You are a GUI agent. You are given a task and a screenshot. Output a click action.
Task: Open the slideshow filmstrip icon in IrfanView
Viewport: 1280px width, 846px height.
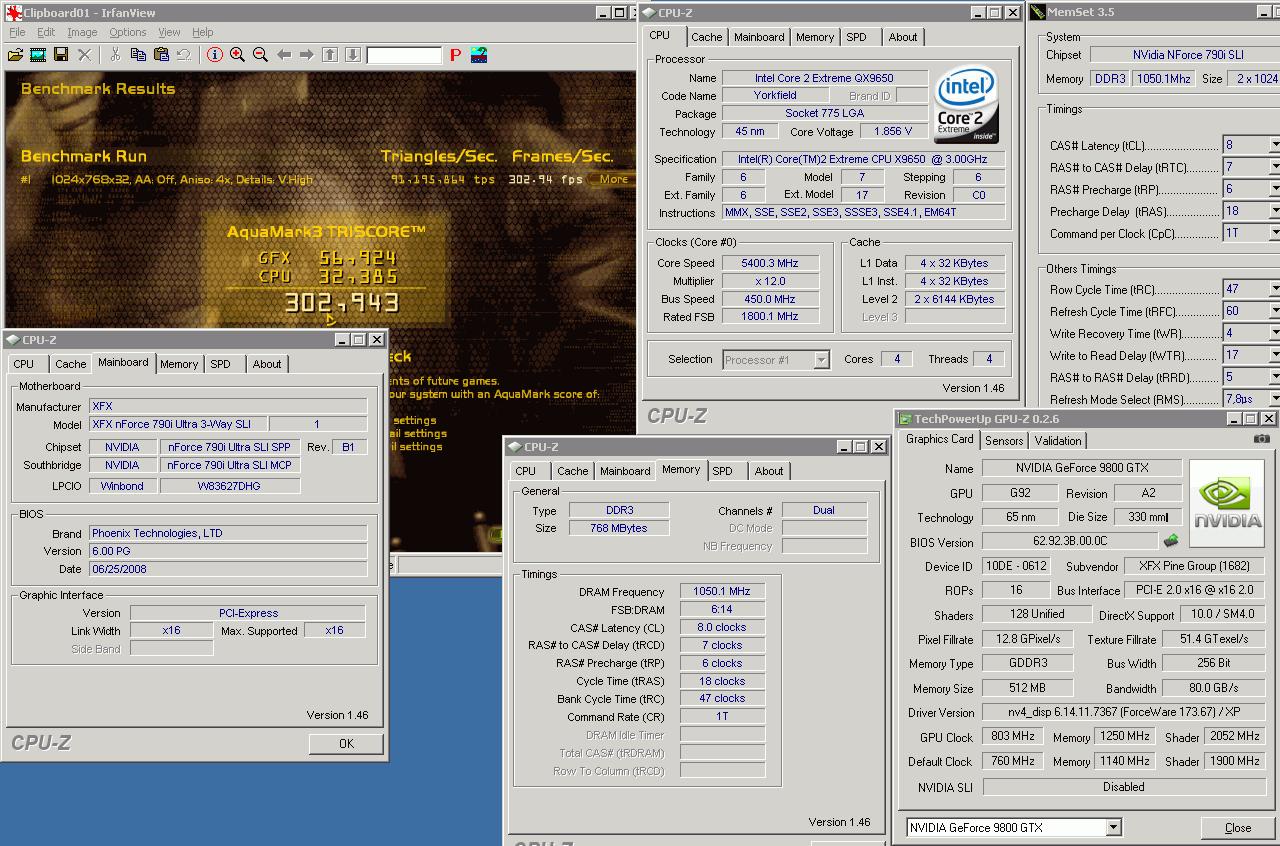38,55
